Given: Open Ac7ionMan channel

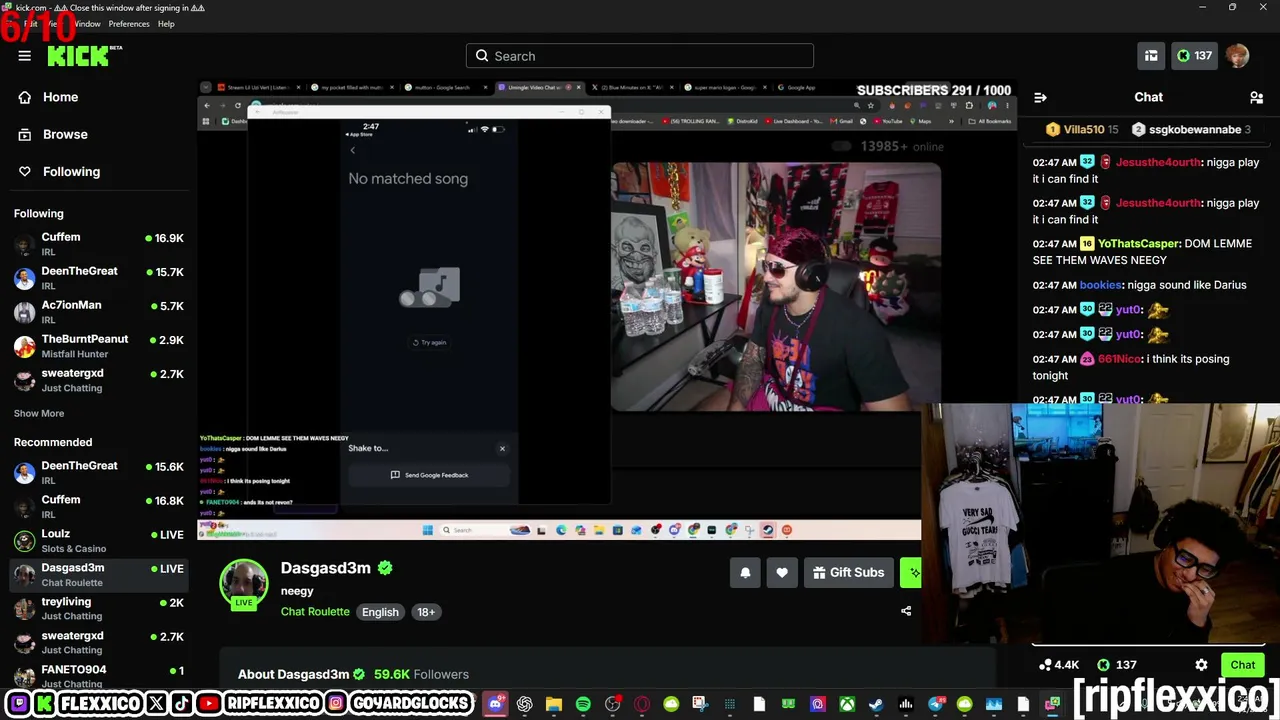Looking at the screenshot, I should 99,312.
